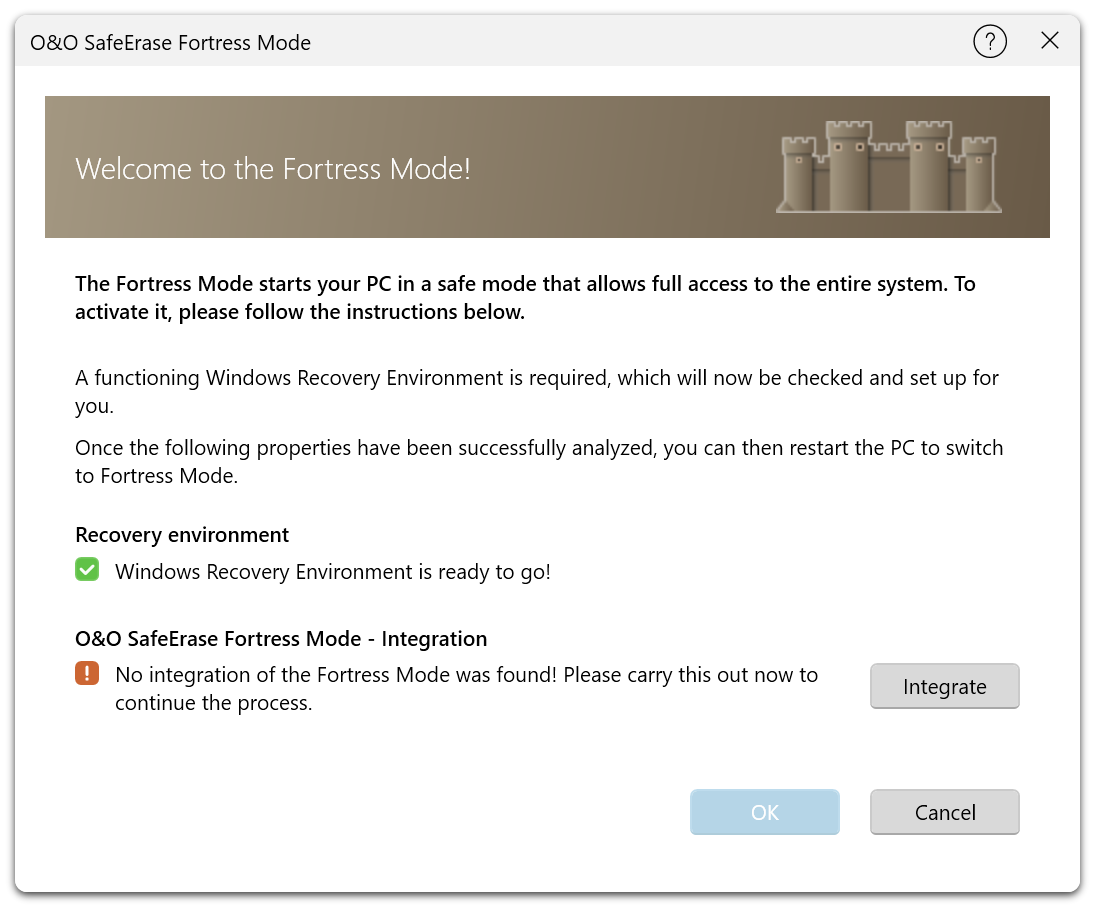Confirm with the OK button
This screenshot has width=1095, height=907.
tap(764, 812)
